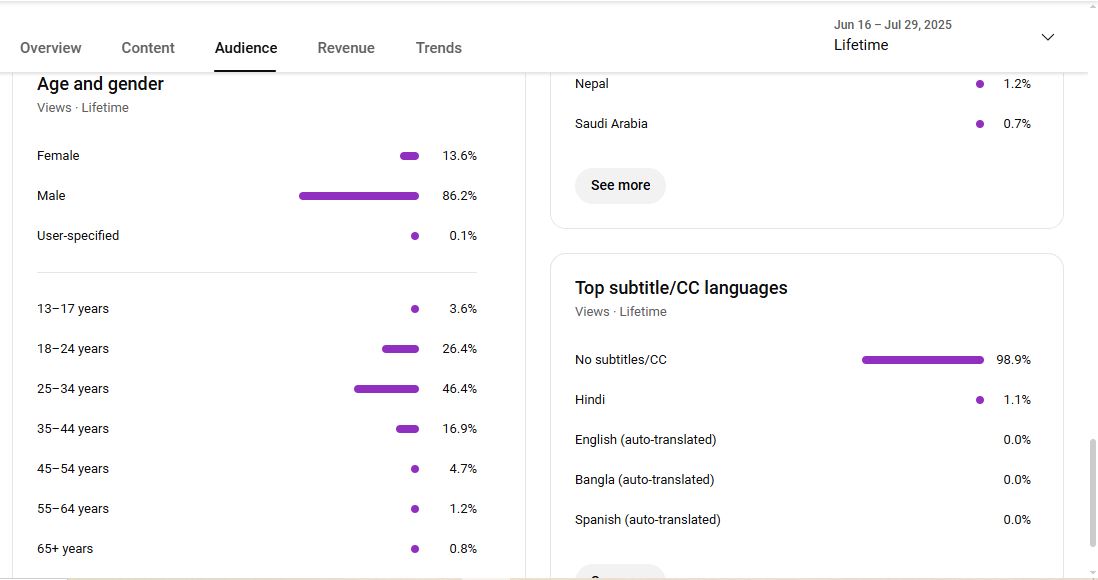Click the 18–24 years bar
The width and height of the screenshot is (1098, 580).
pyautogui.click(x=400, y=349)
